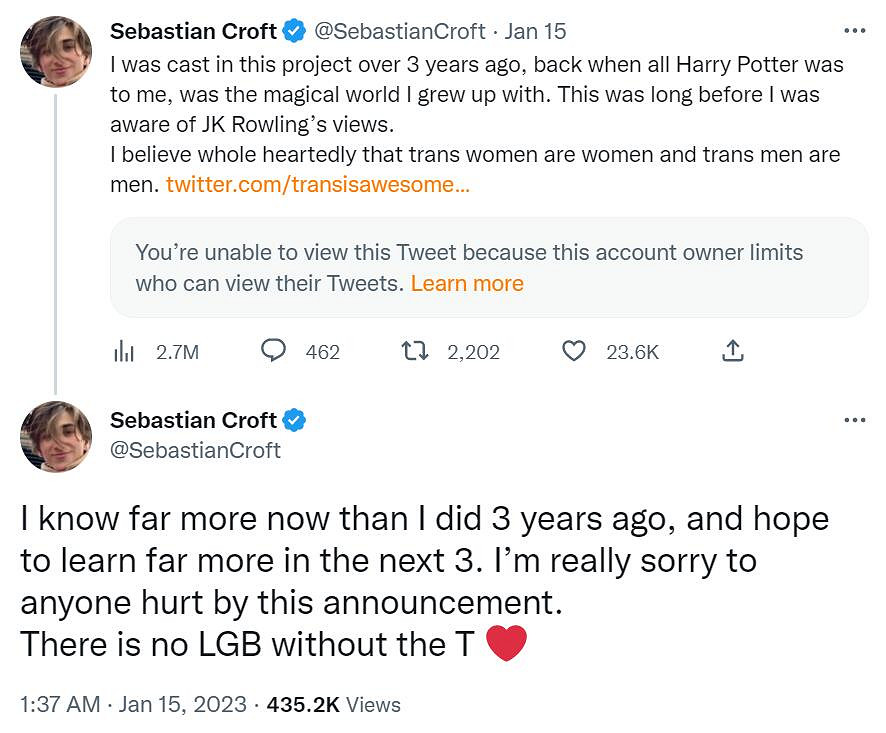Click the retweet arrows icon
886x733 pixels.
click(x=413, y=351)
